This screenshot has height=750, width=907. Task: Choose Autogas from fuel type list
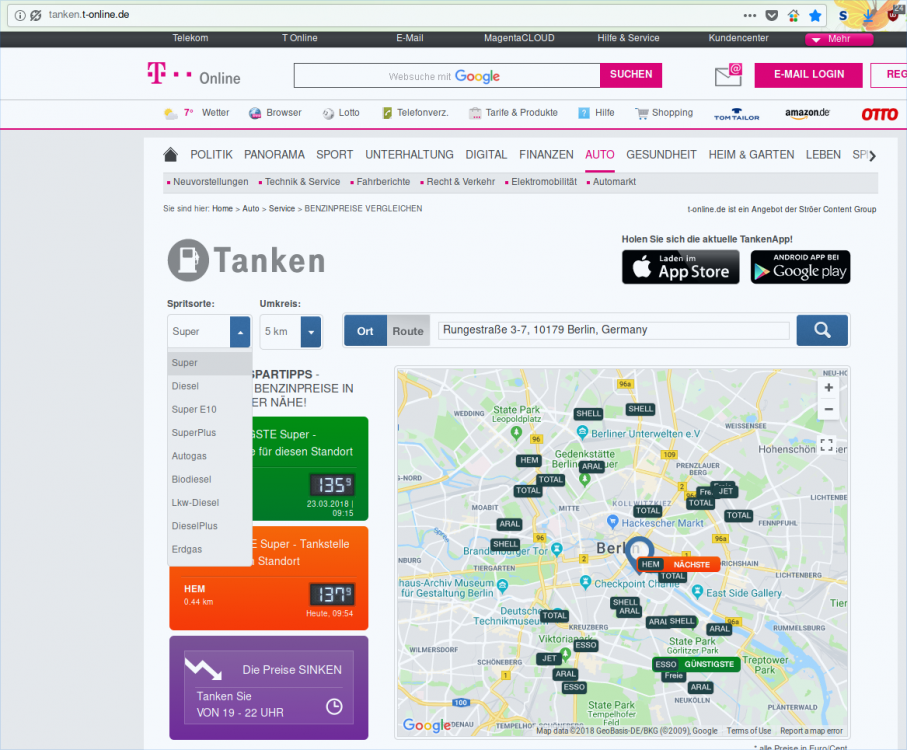[x=209, y=456]
